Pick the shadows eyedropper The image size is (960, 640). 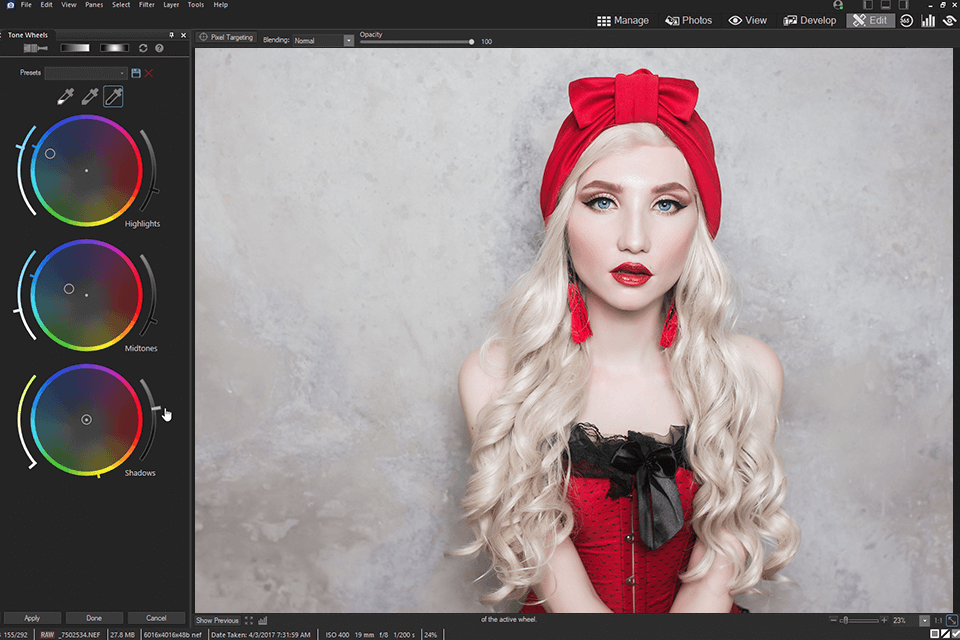[x=113, y=96]
